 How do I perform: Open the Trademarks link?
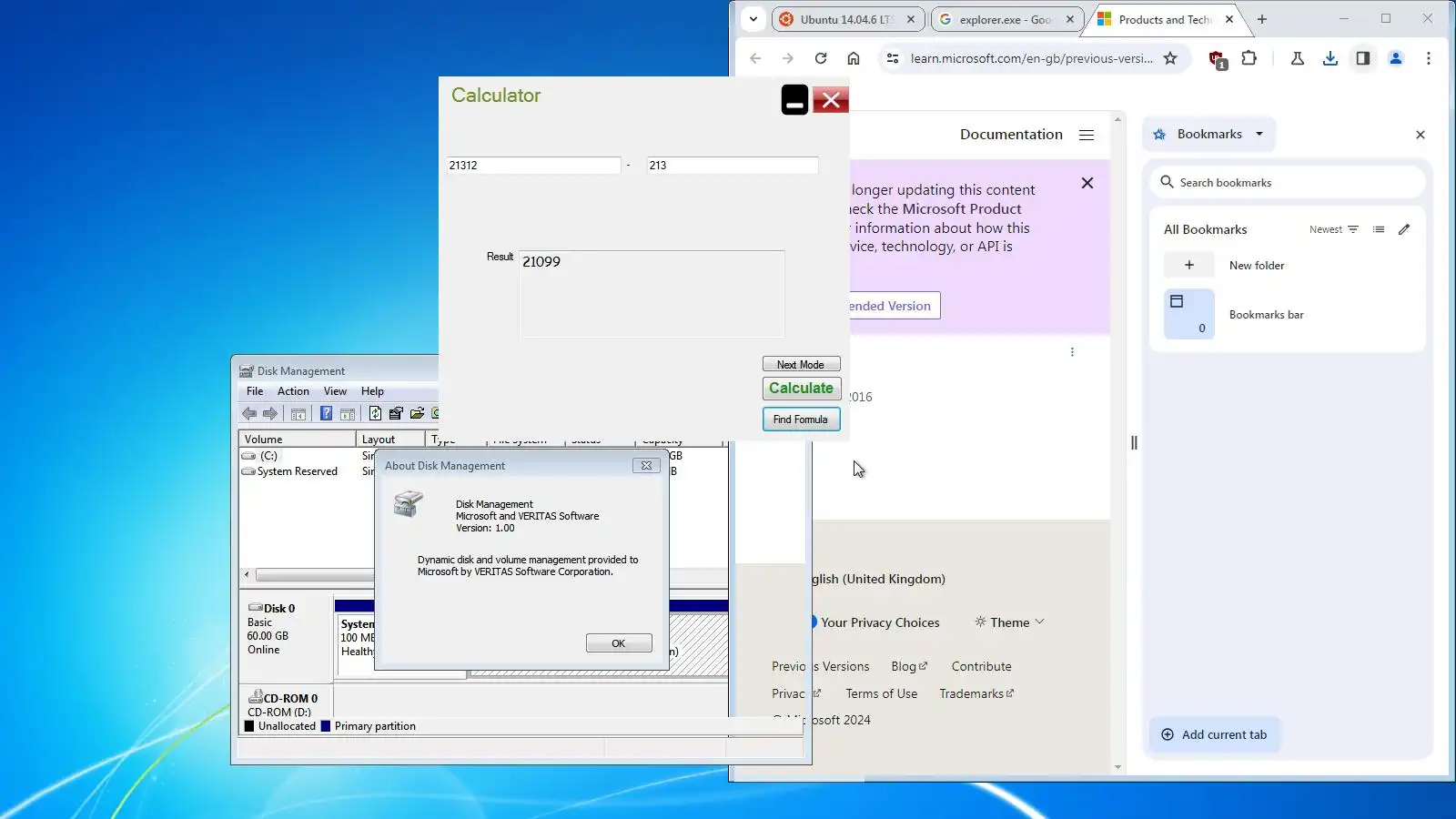976,693
